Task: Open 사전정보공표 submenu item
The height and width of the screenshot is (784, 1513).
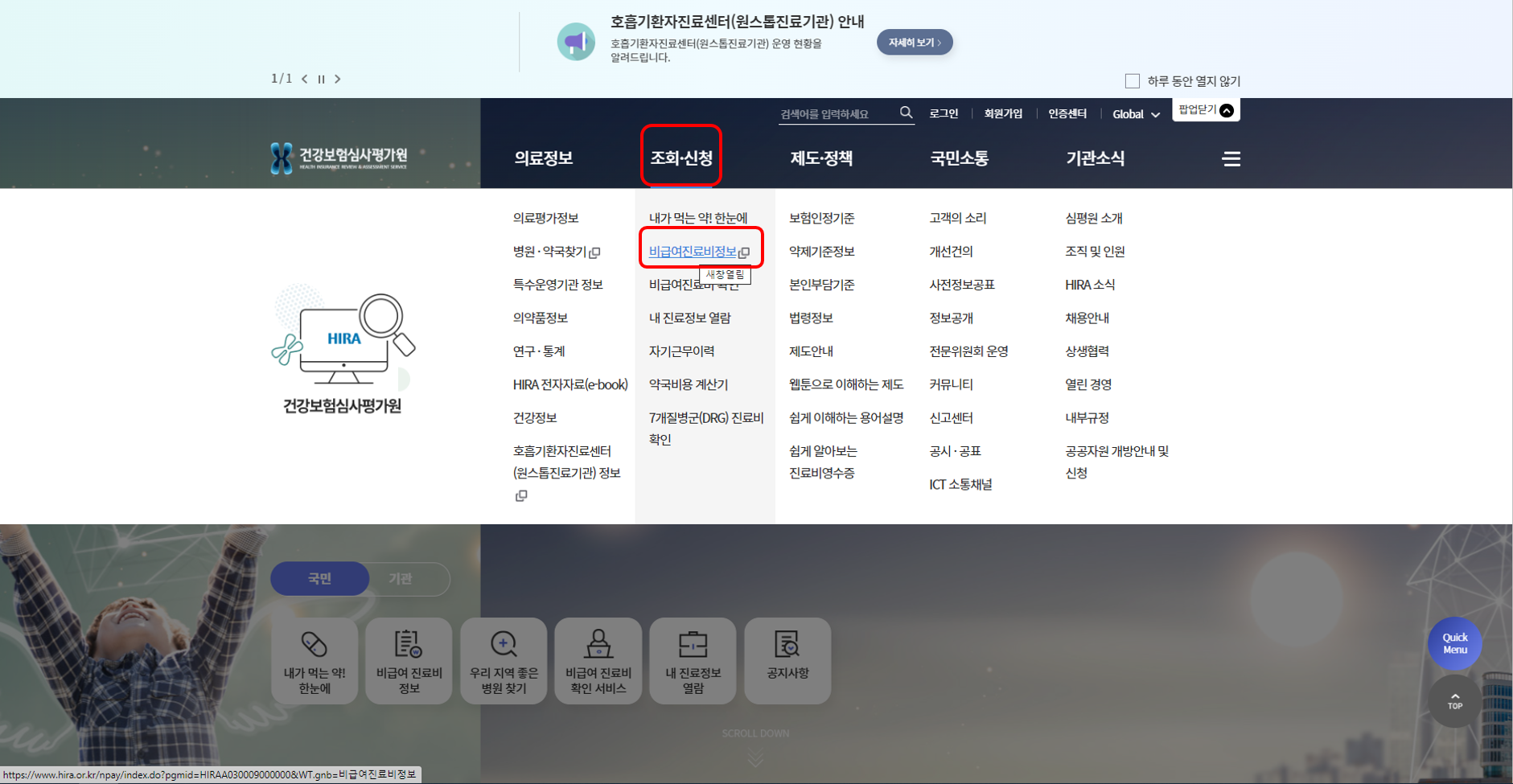Action: pyautogui.click(x=962, y=285)
